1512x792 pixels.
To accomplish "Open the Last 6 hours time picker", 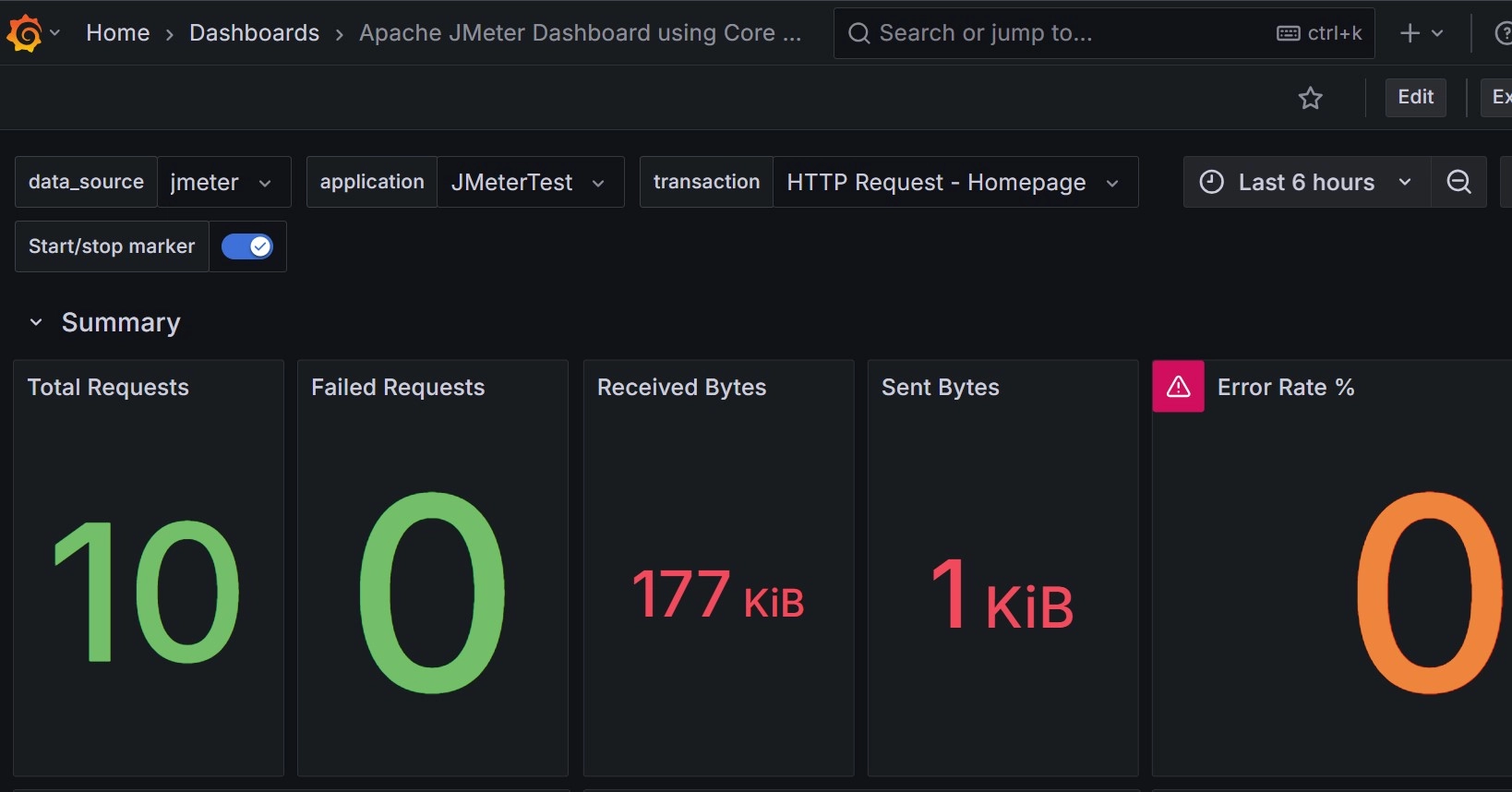I will [1306, 182].
